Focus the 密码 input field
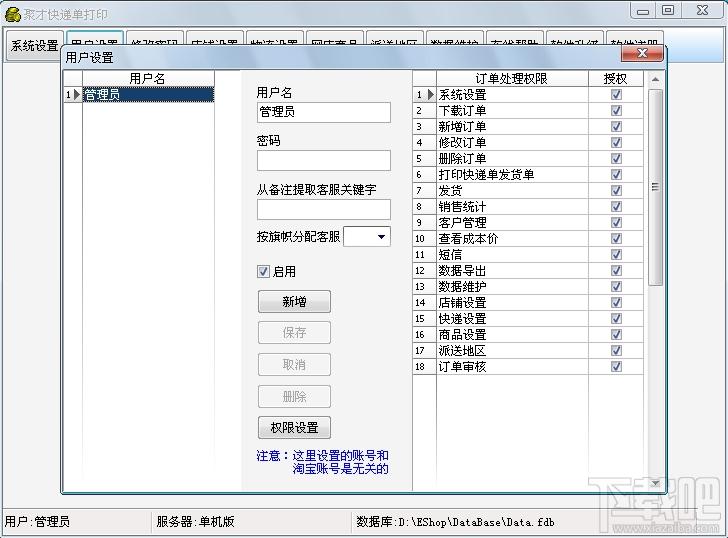 point(324,161)
